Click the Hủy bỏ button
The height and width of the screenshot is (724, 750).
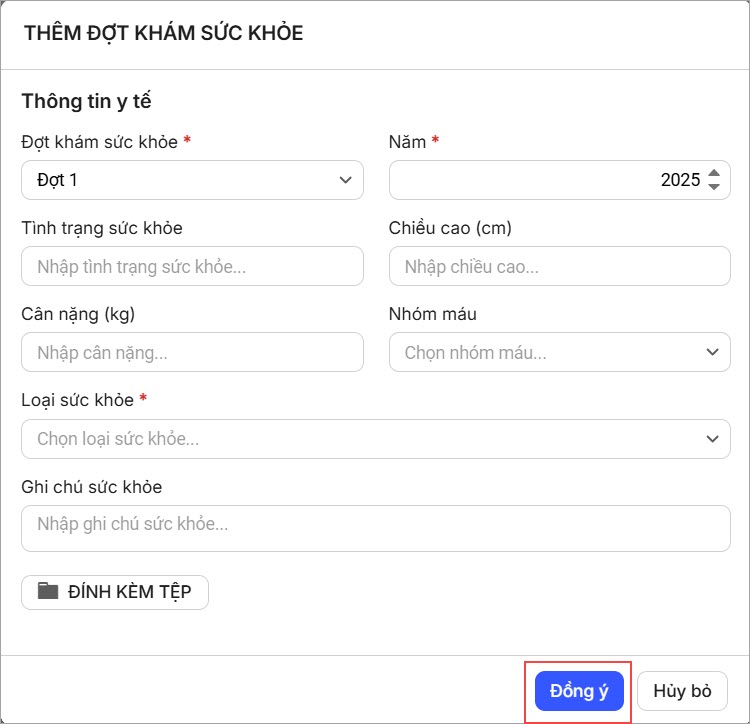682,691
